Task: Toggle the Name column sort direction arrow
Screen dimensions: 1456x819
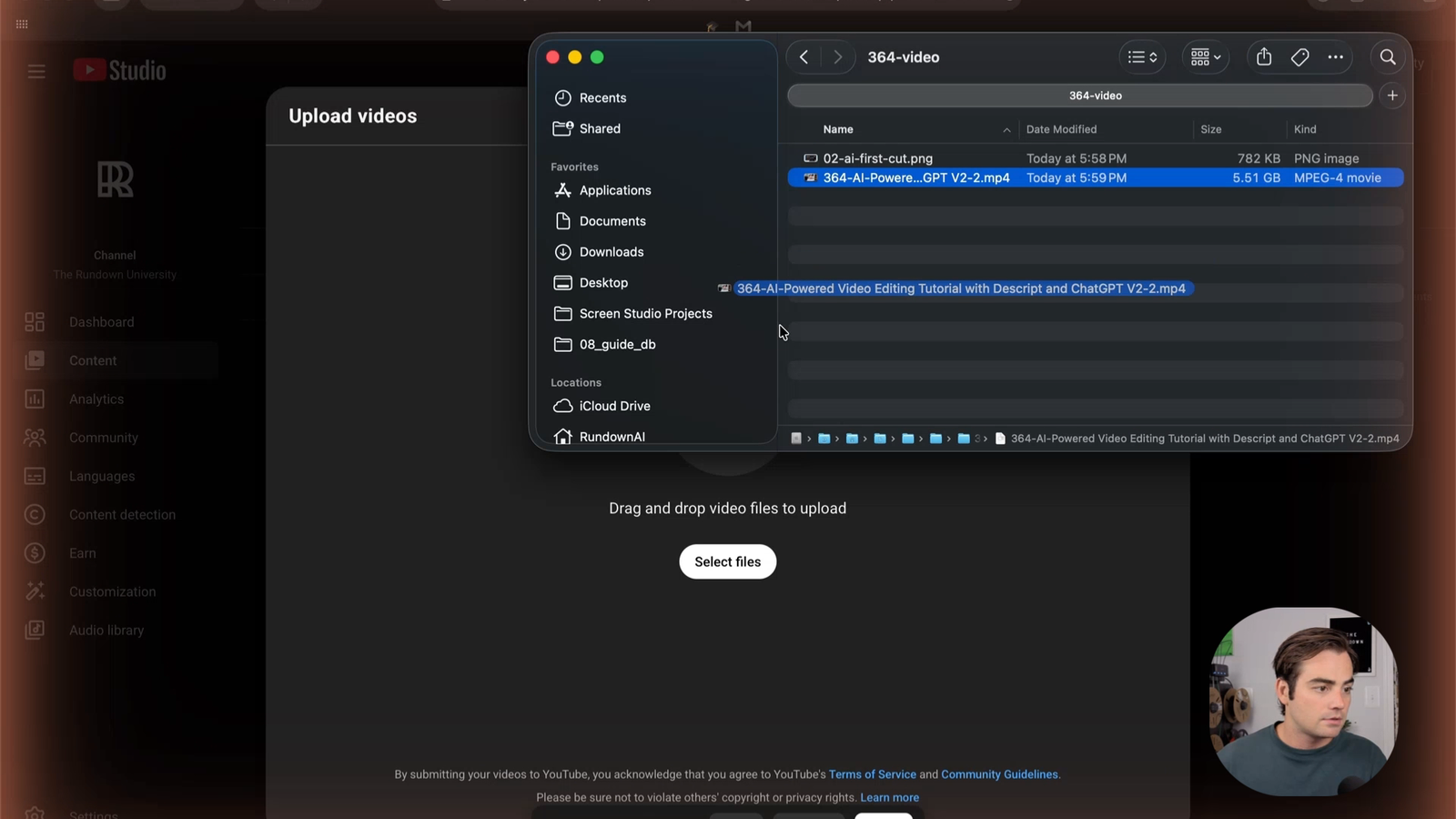Action: (x=1006, y=130)
